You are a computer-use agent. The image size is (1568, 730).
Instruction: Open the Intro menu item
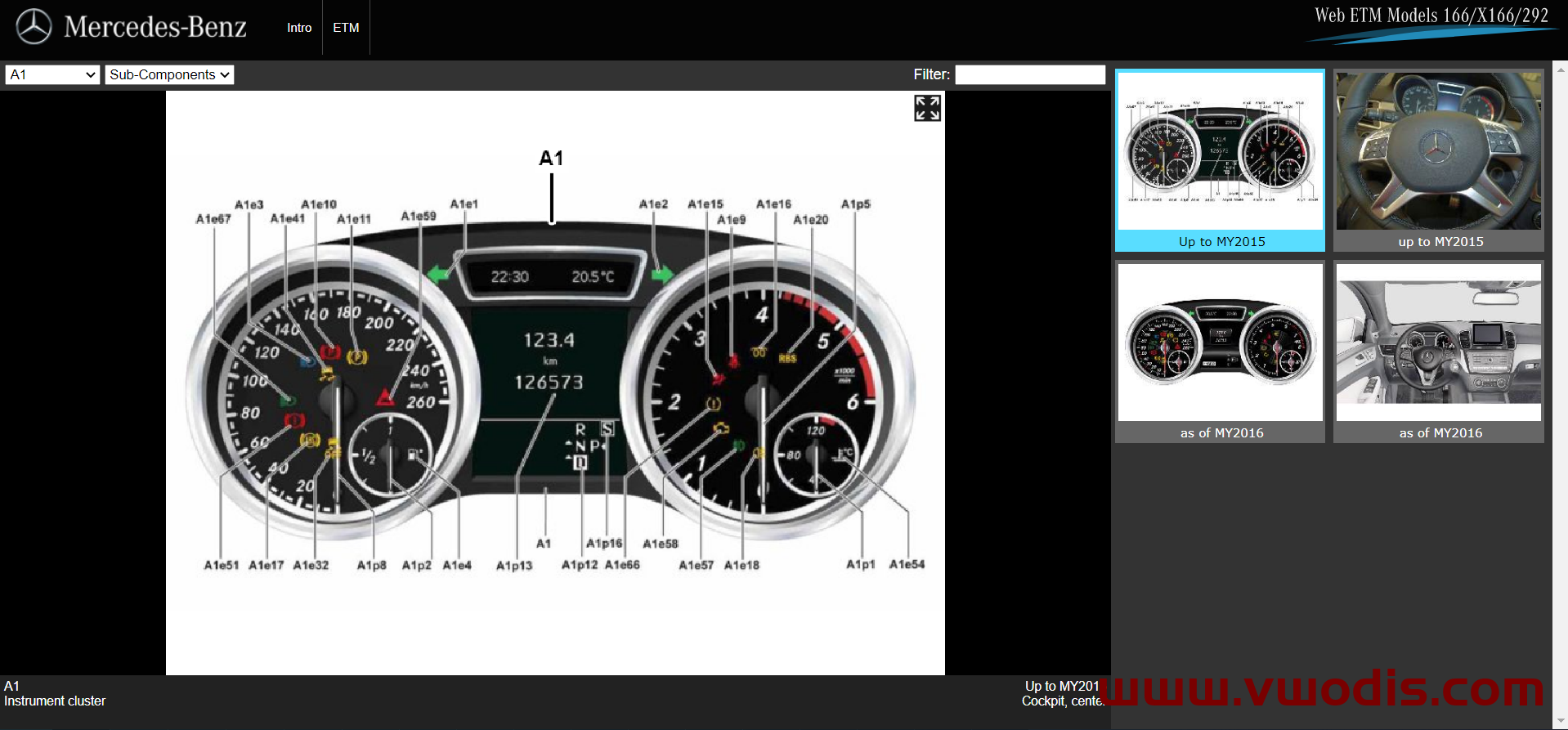pos(299,28)
